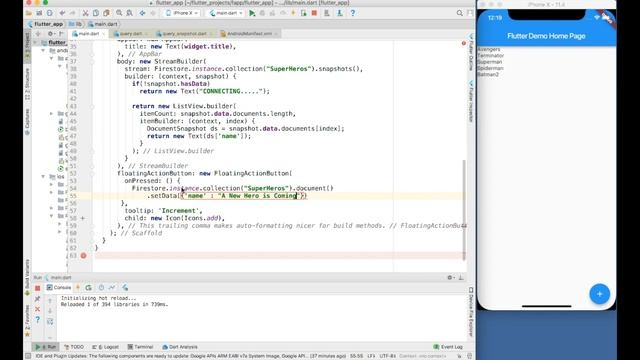Click the hot reload lightning icon in Run panel
The width and height of the screenshot is (640, 360).
[x=78, y=287]
